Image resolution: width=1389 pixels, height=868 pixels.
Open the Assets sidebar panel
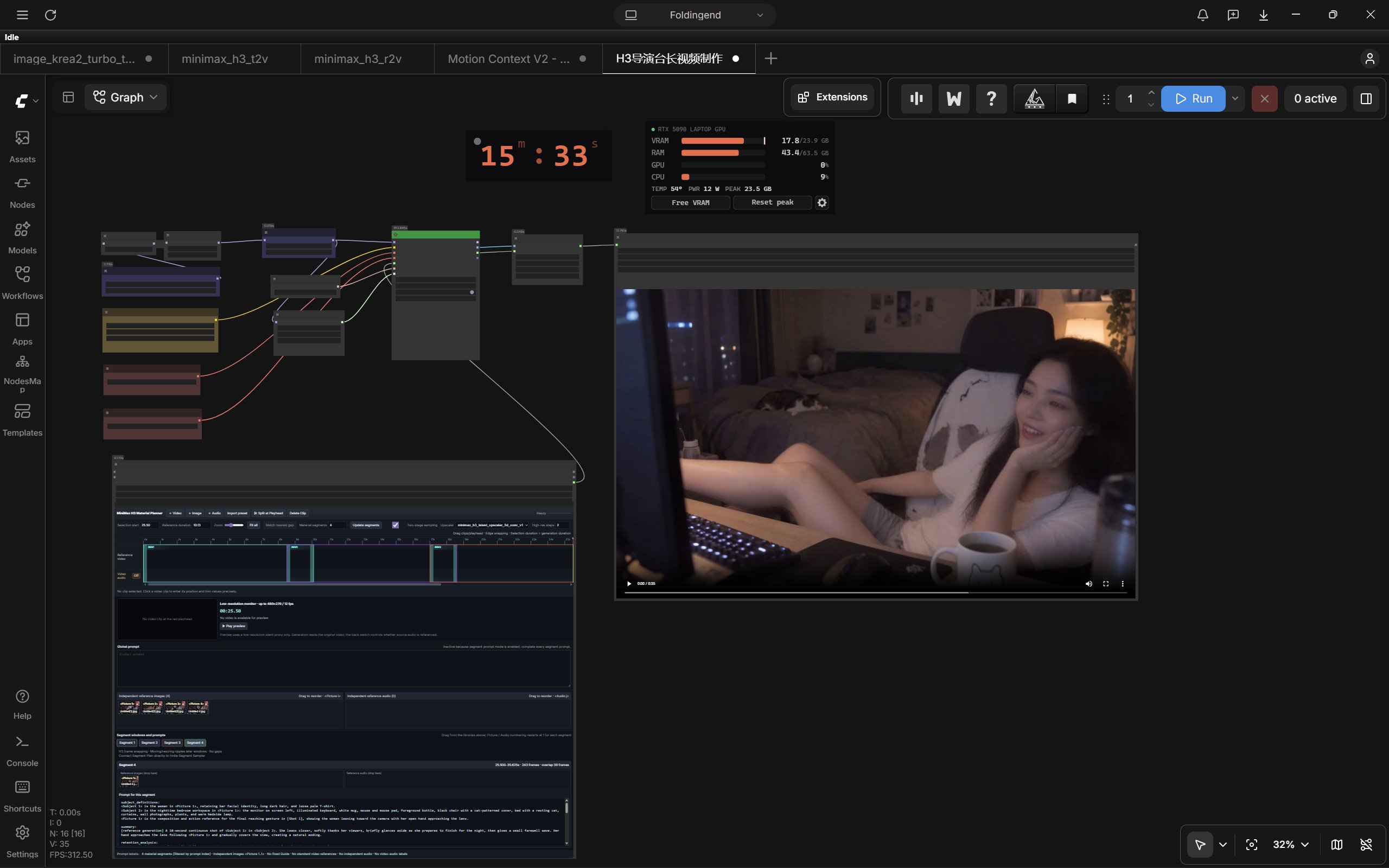pyautogui.click(x=22, y=146)
